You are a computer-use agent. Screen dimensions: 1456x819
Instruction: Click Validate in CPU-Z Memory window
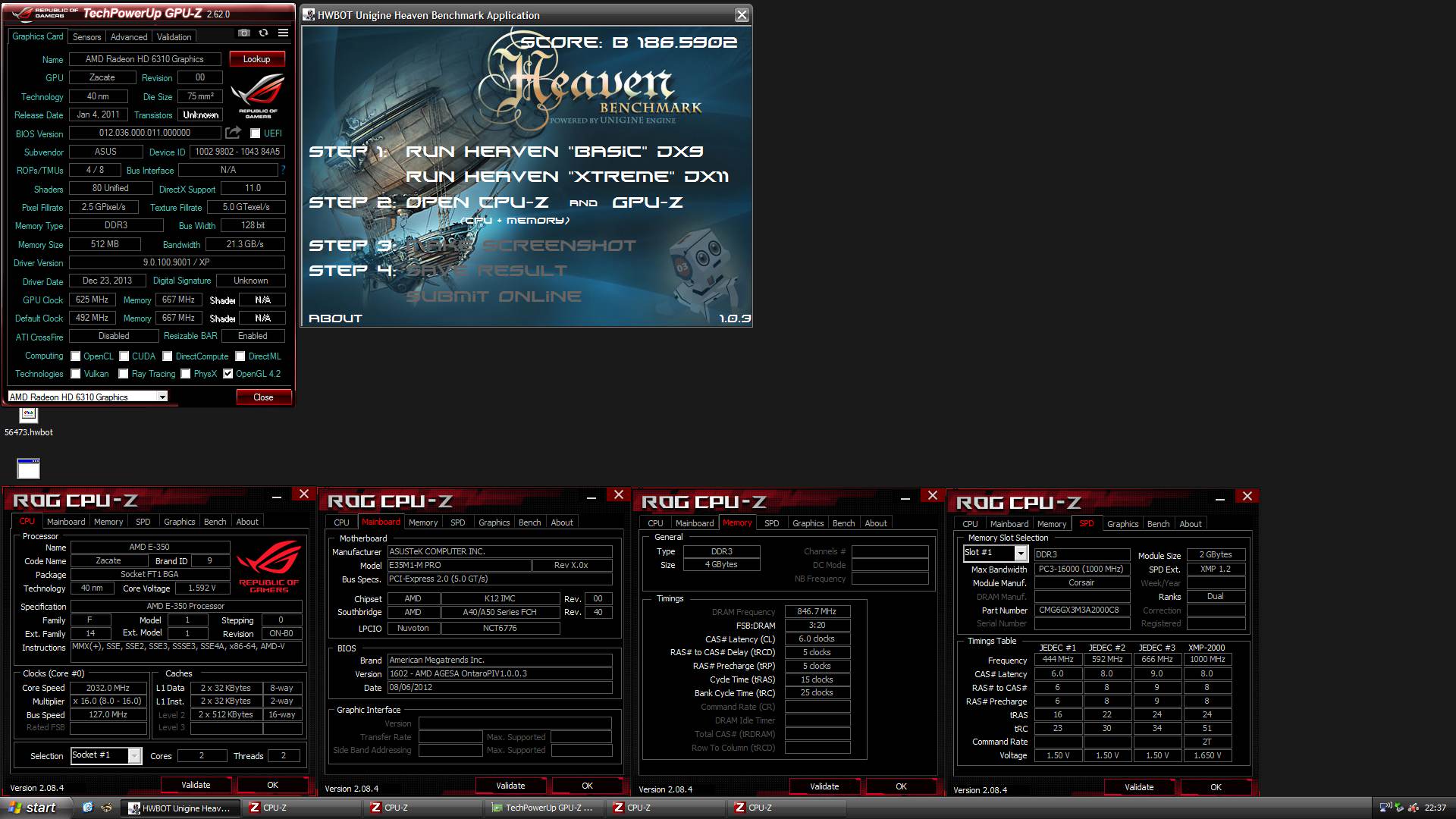coord(824,786)
